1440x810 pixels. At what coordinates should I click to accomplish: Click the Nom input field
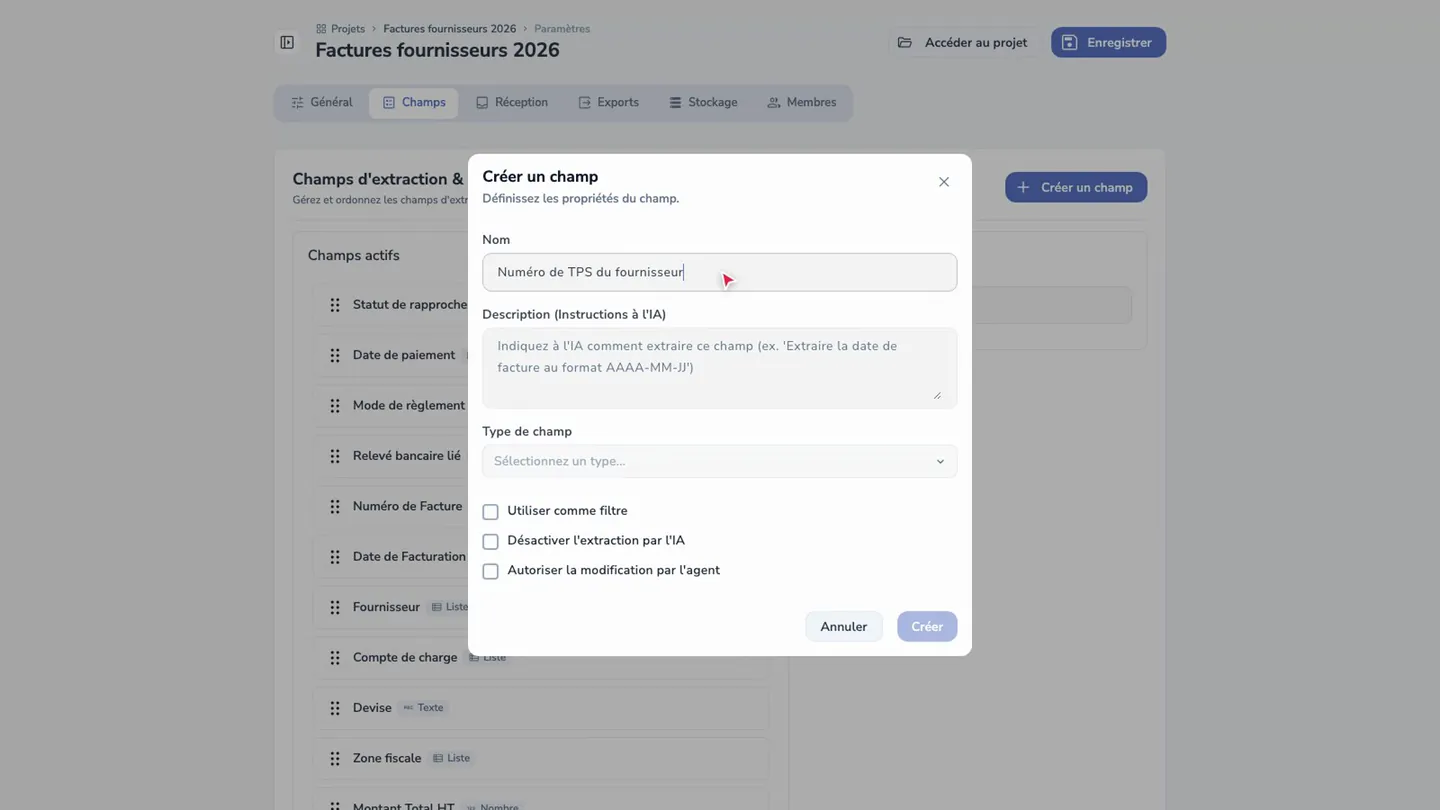(x=719, y=272)
